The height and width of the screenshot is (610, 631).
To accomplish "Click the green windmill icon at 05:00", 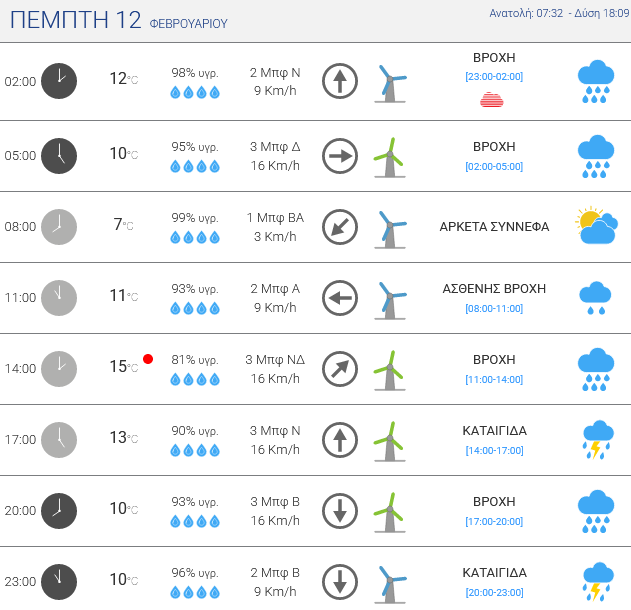I will (x=388, y=157).
